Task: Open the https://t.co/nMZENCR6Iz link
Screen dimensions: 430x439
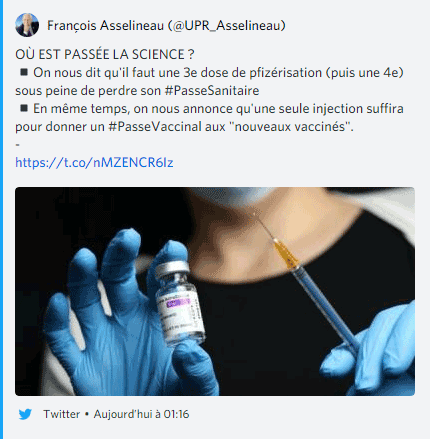Action: point(94,163)
